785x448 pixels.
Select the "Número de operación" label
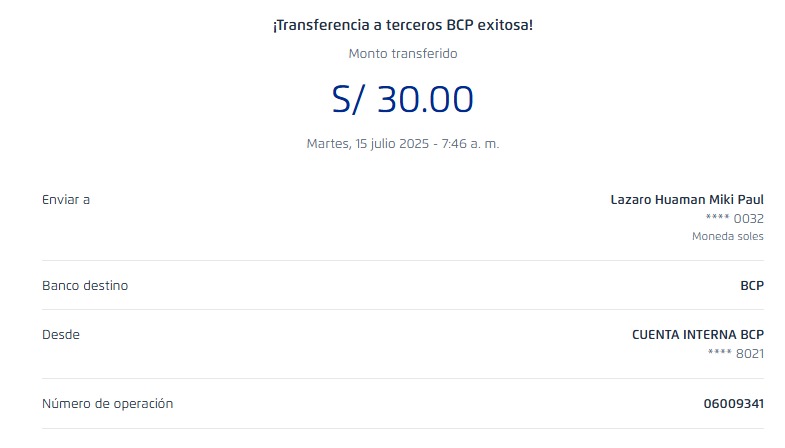coord(107,404)
